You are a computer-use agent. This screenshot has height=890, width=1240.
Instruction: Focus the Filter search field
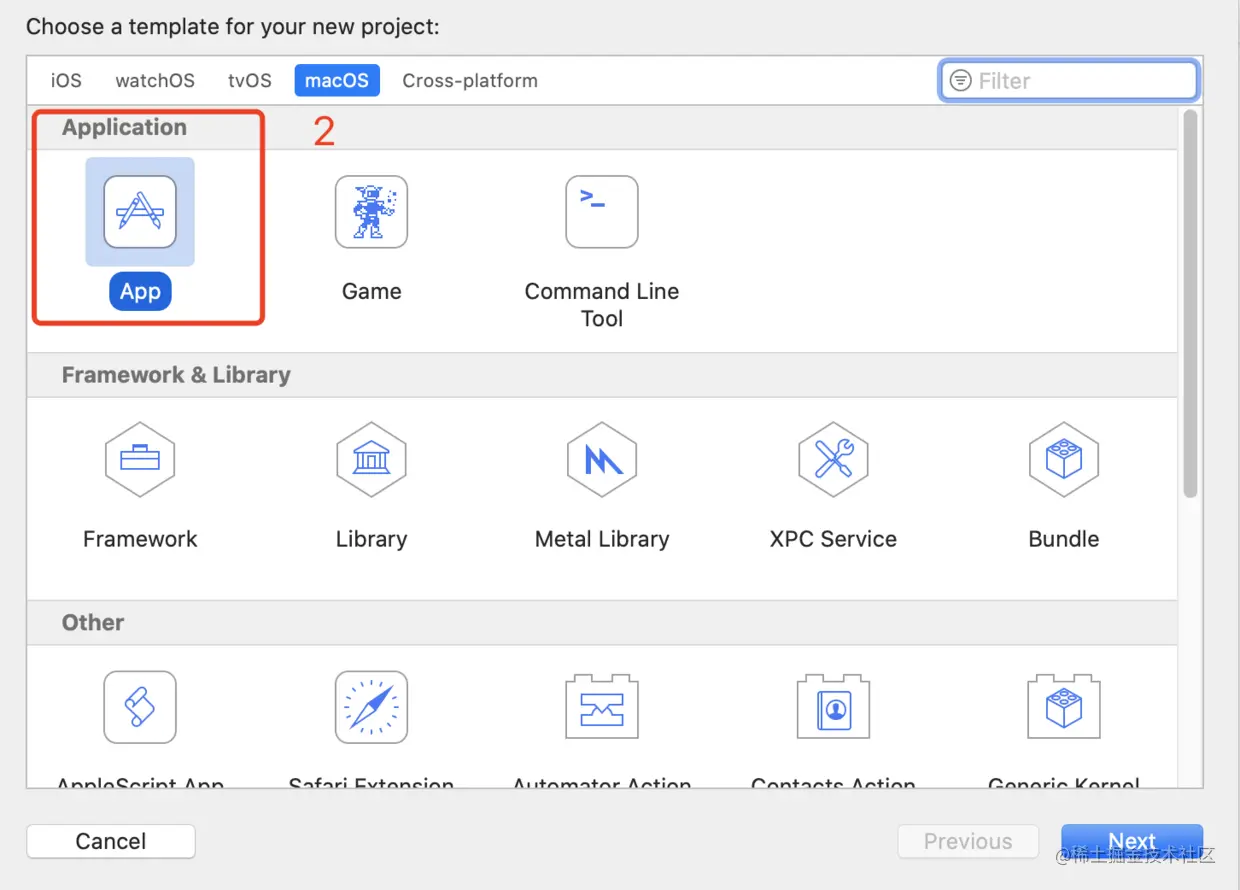pyautogui.click(x=1069, y=81)
